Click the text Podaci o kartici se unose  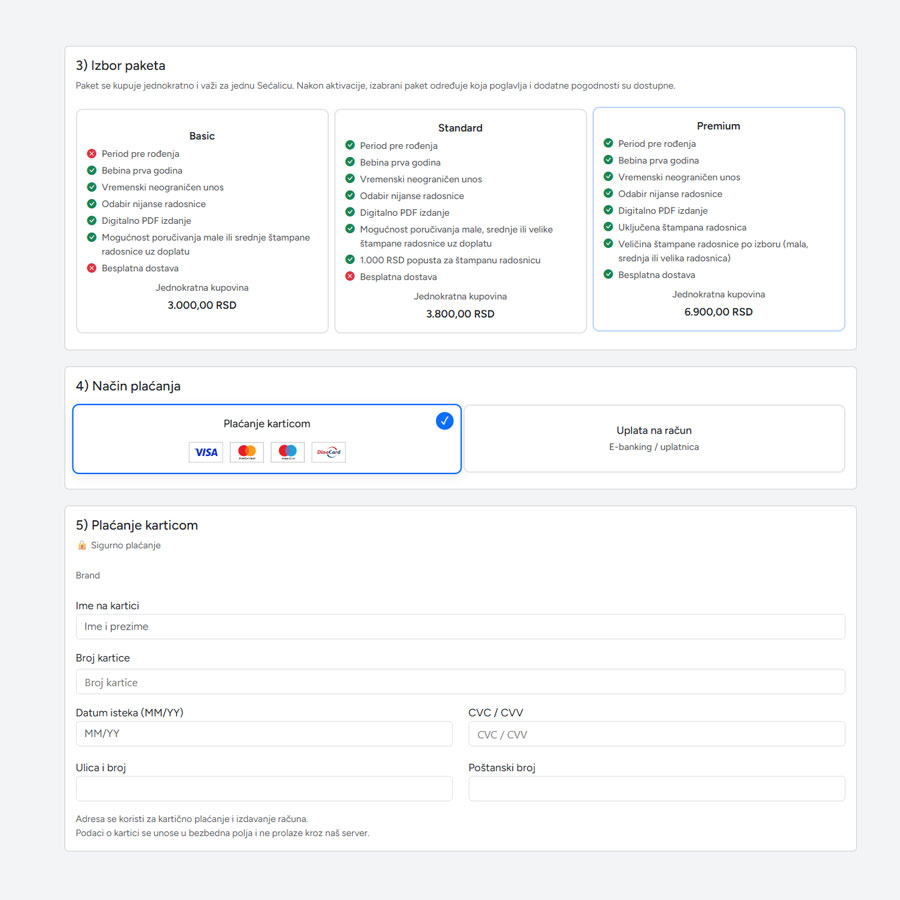pos(223,833)
